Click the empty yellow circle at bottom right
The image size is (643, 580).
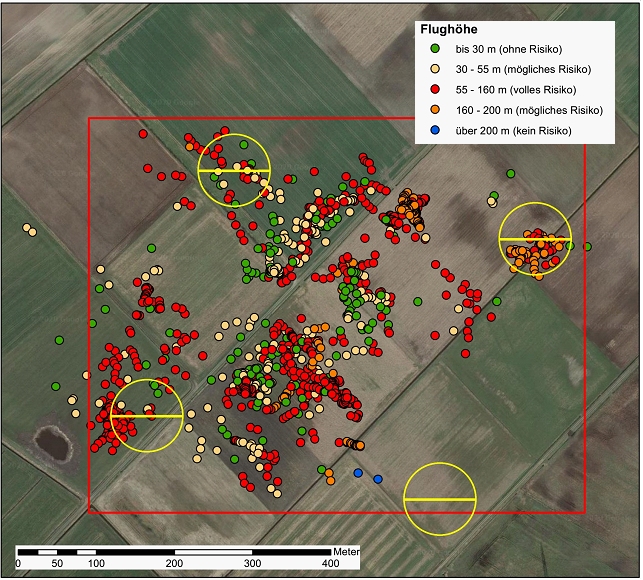click(440, 499)
